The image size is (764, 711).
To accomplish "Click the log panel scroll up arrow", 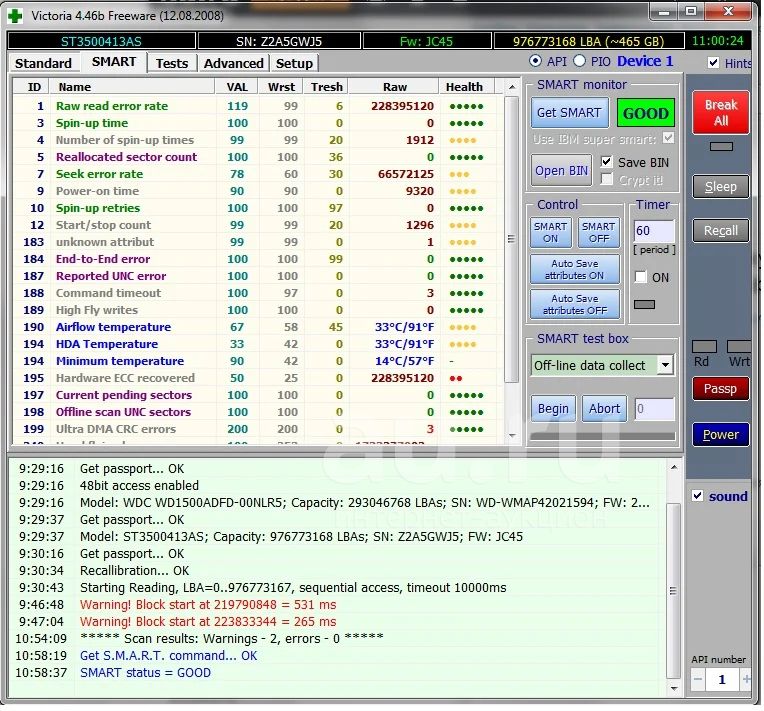I will coord(673,468).
